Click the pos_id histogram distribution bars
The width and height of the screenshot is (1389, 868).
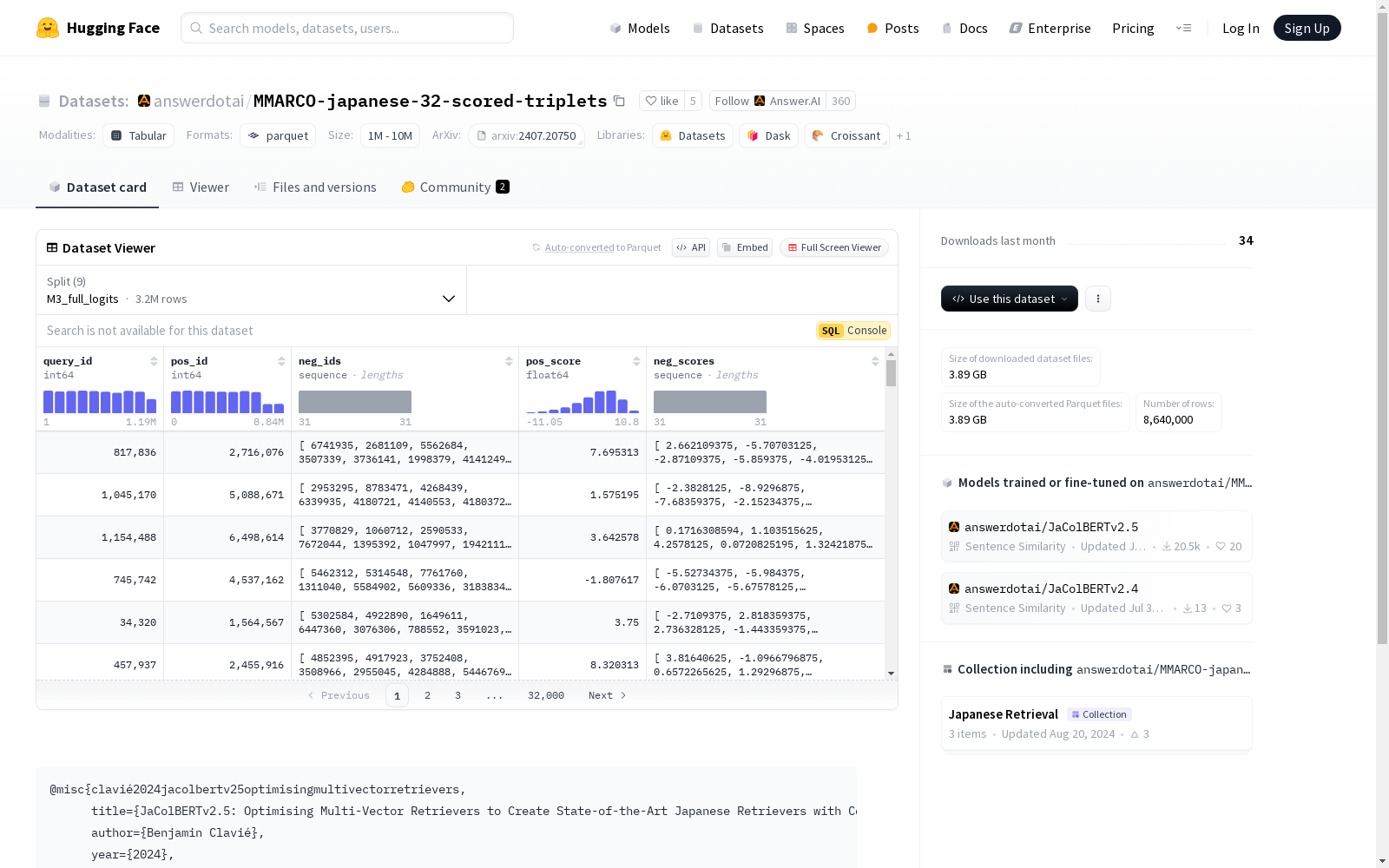pyautogui.click(x=227, y=401)
